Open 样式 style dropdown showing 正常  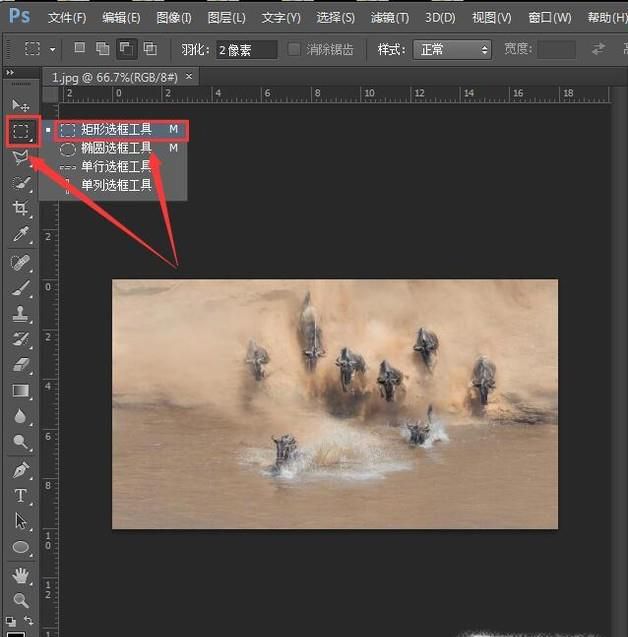coord(452,50)
